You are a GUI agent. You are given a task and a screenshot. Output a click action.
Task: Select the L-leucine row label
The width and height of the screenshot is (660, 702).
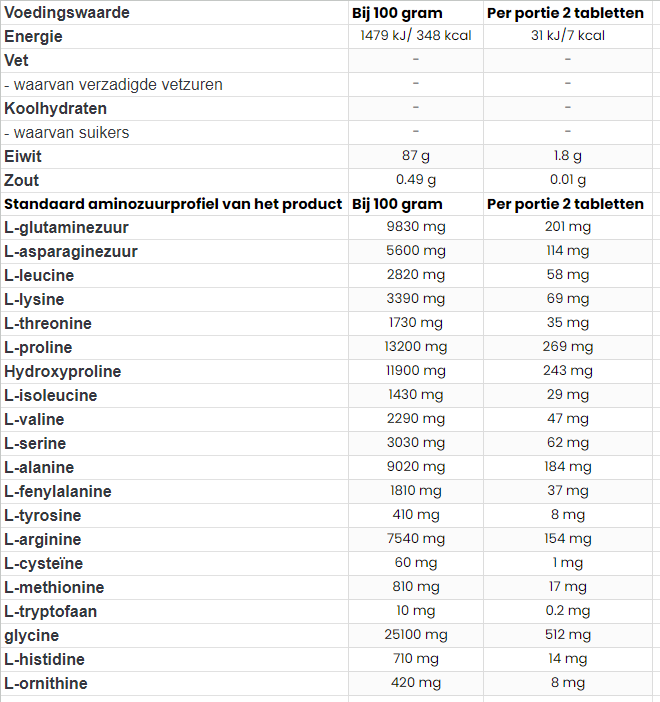[x=39, y=276]
